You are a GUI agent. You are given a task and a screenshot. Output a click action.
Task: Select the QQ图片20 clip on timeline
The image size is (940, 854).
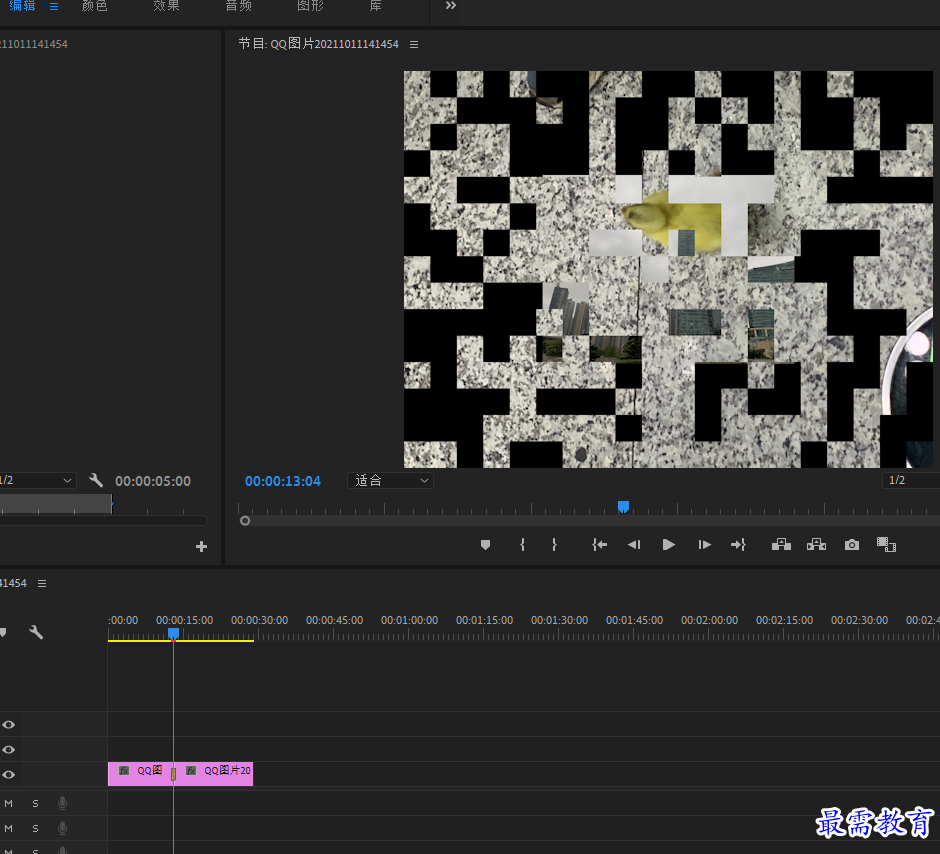click(215, 774)
